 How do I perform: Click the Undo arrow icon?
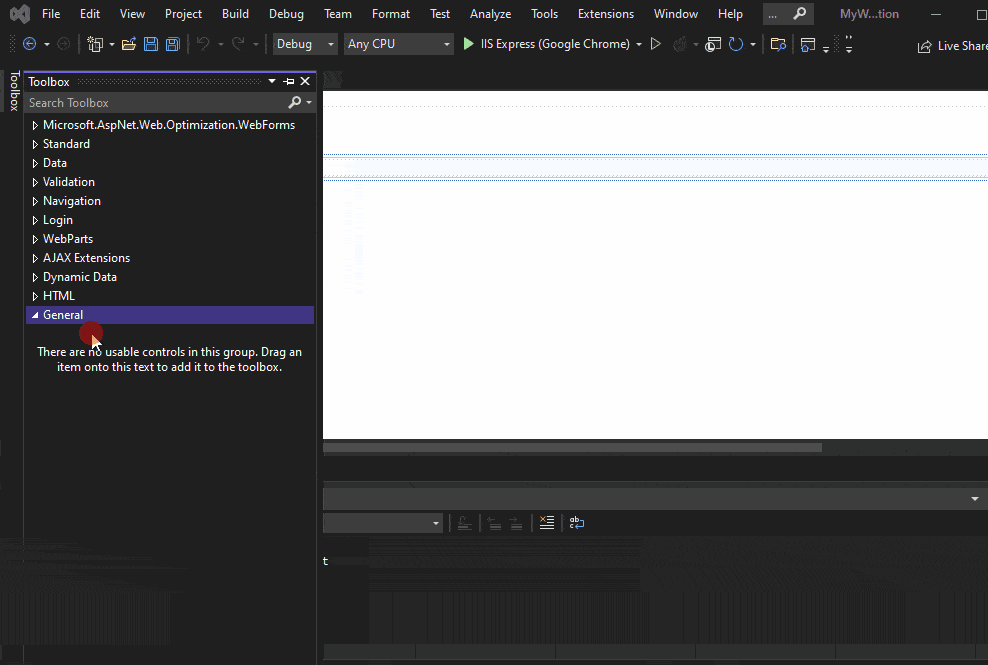[203, 43]
